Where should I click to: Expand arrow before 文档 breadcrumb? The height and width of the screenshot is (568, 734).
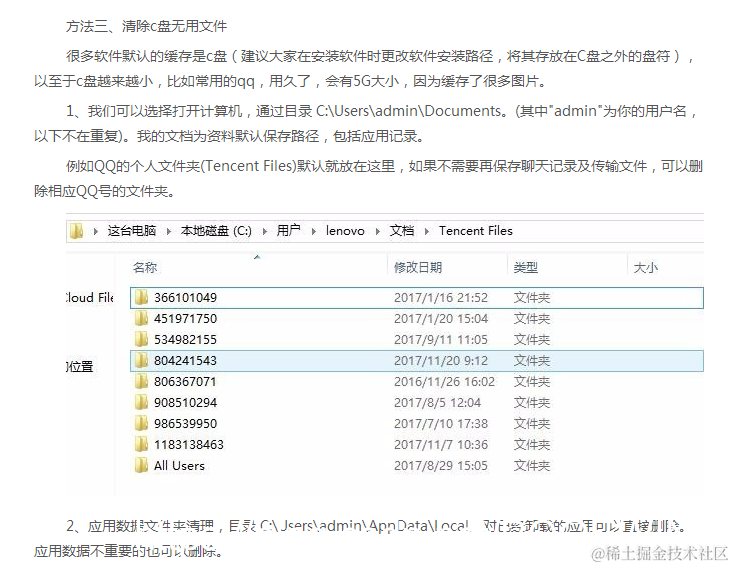coord(378,231)
